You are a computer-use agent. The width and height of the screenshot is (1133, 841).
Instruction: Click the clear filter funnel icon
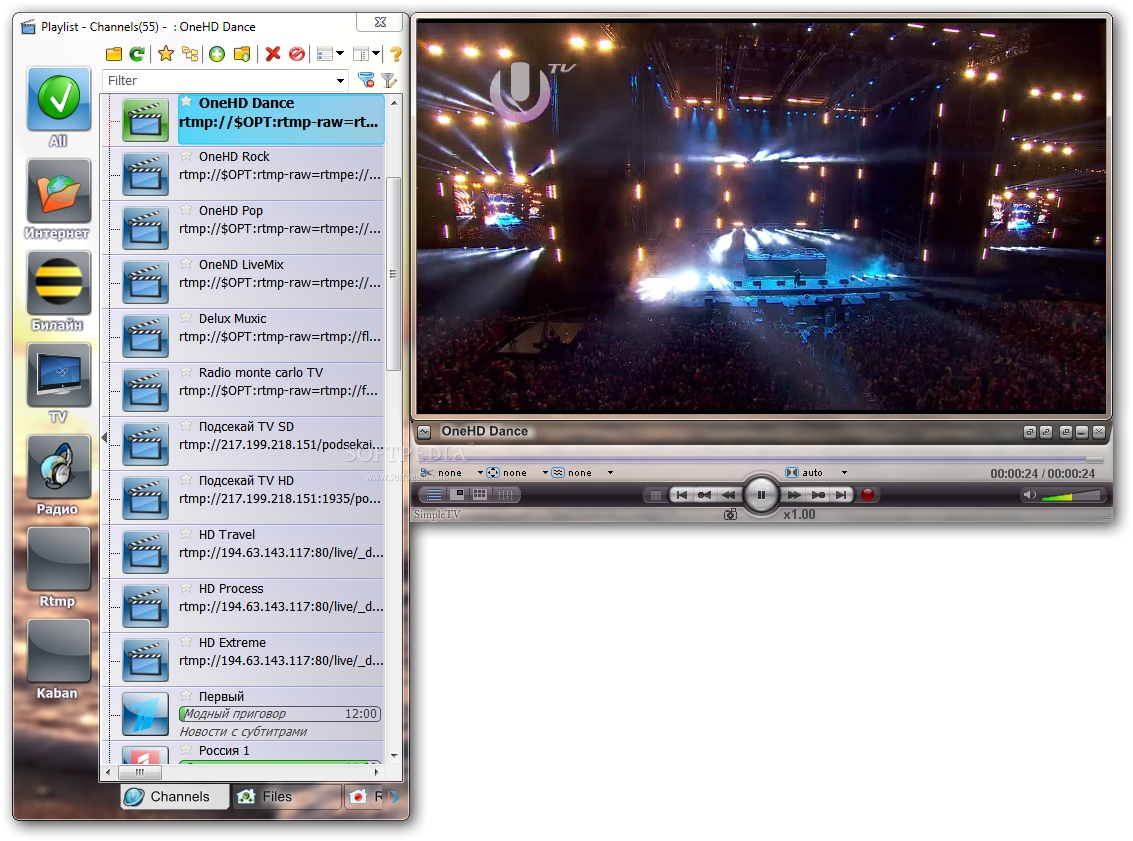[366, 80]
